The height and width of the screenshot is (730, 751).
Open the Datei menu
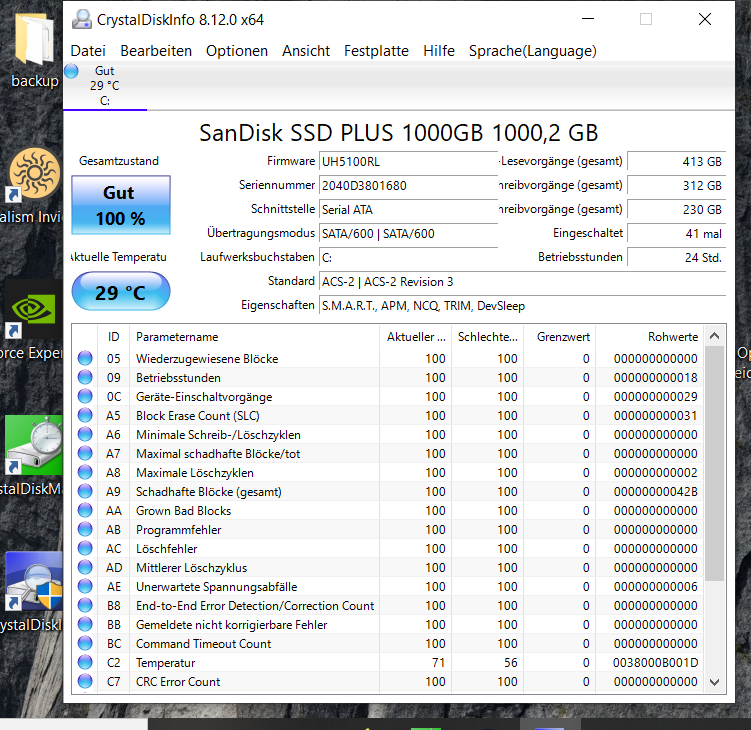point(88,51)
